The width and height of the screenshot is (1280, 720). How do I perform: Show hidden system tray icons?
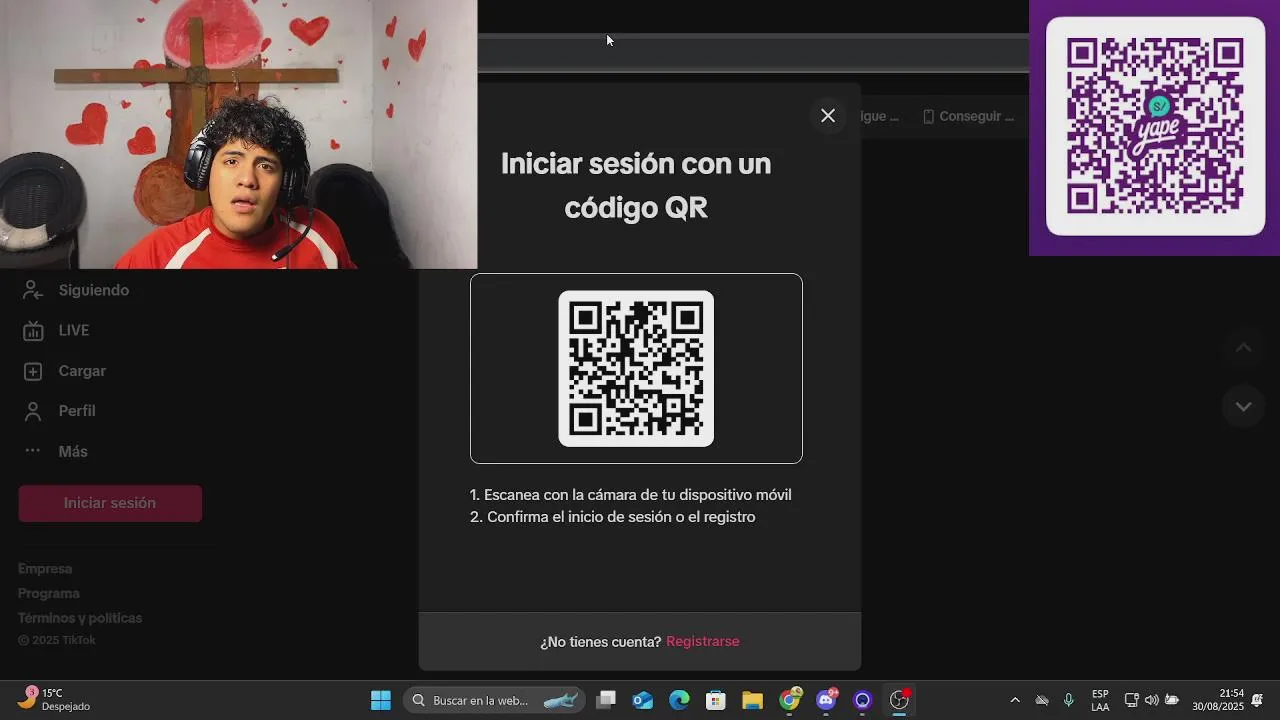(1015, 700)
